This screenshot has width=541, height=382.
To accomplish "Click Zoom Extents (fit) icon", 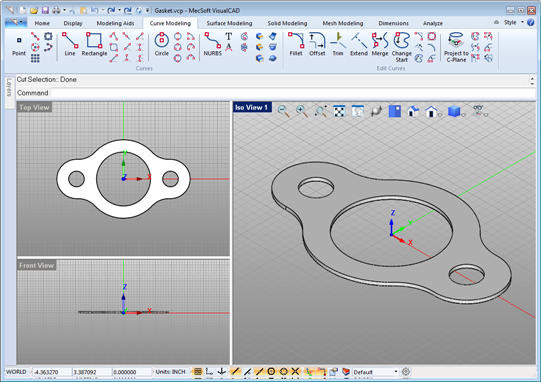I will [x=339, y=111].
